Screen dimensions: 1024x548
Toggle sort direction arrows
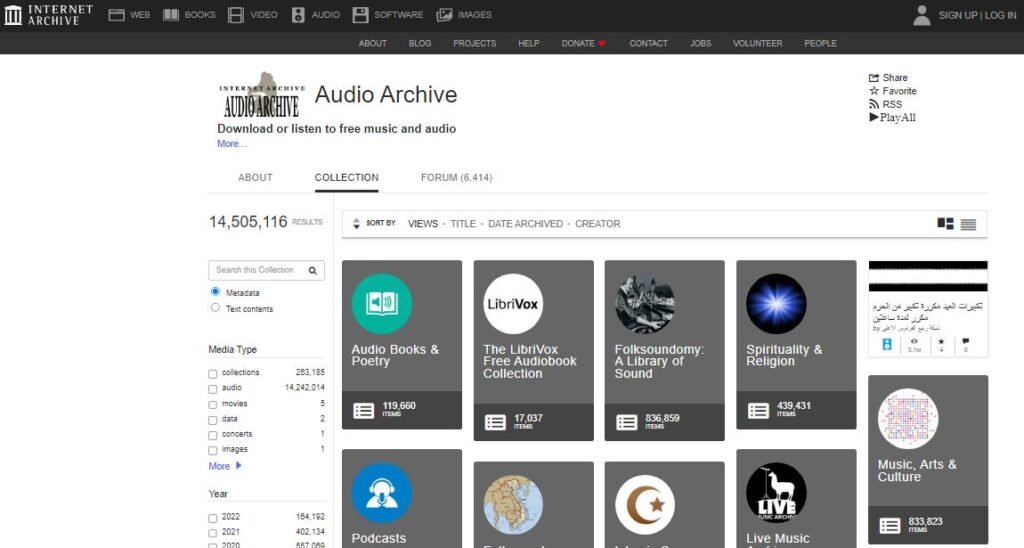(x=356, y=223)
